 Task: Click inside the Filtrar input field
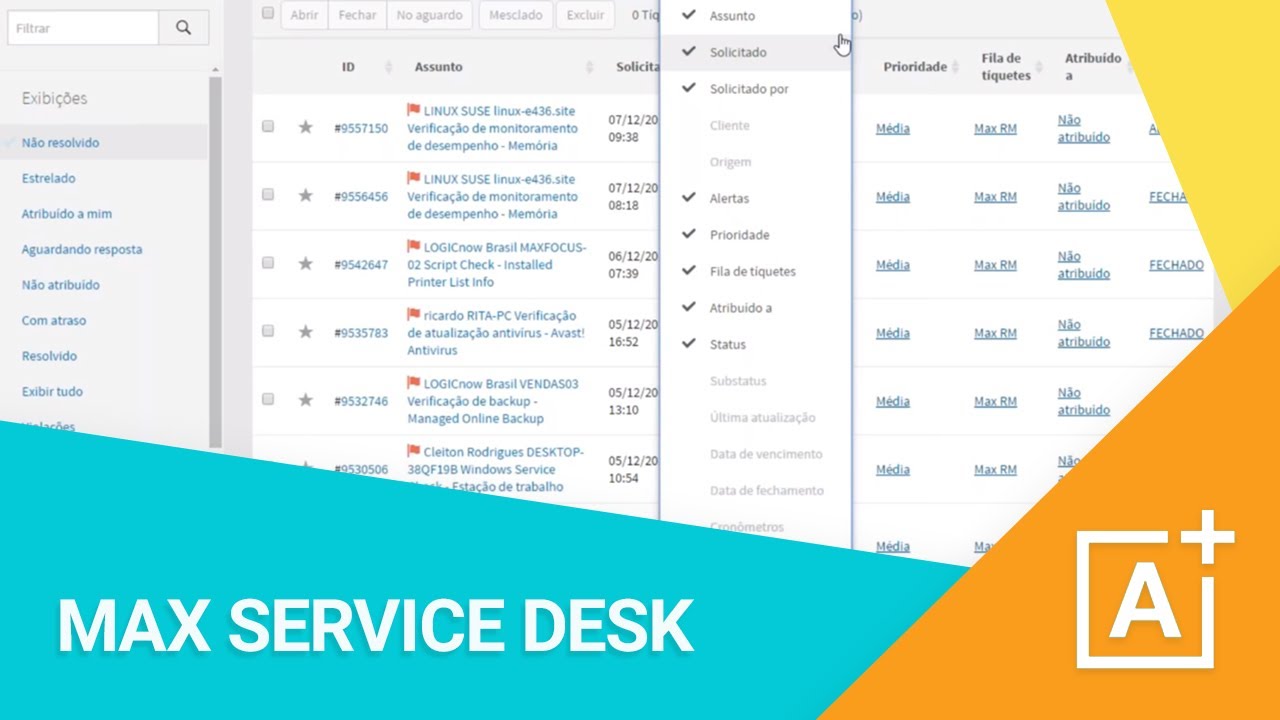[83, 28]
